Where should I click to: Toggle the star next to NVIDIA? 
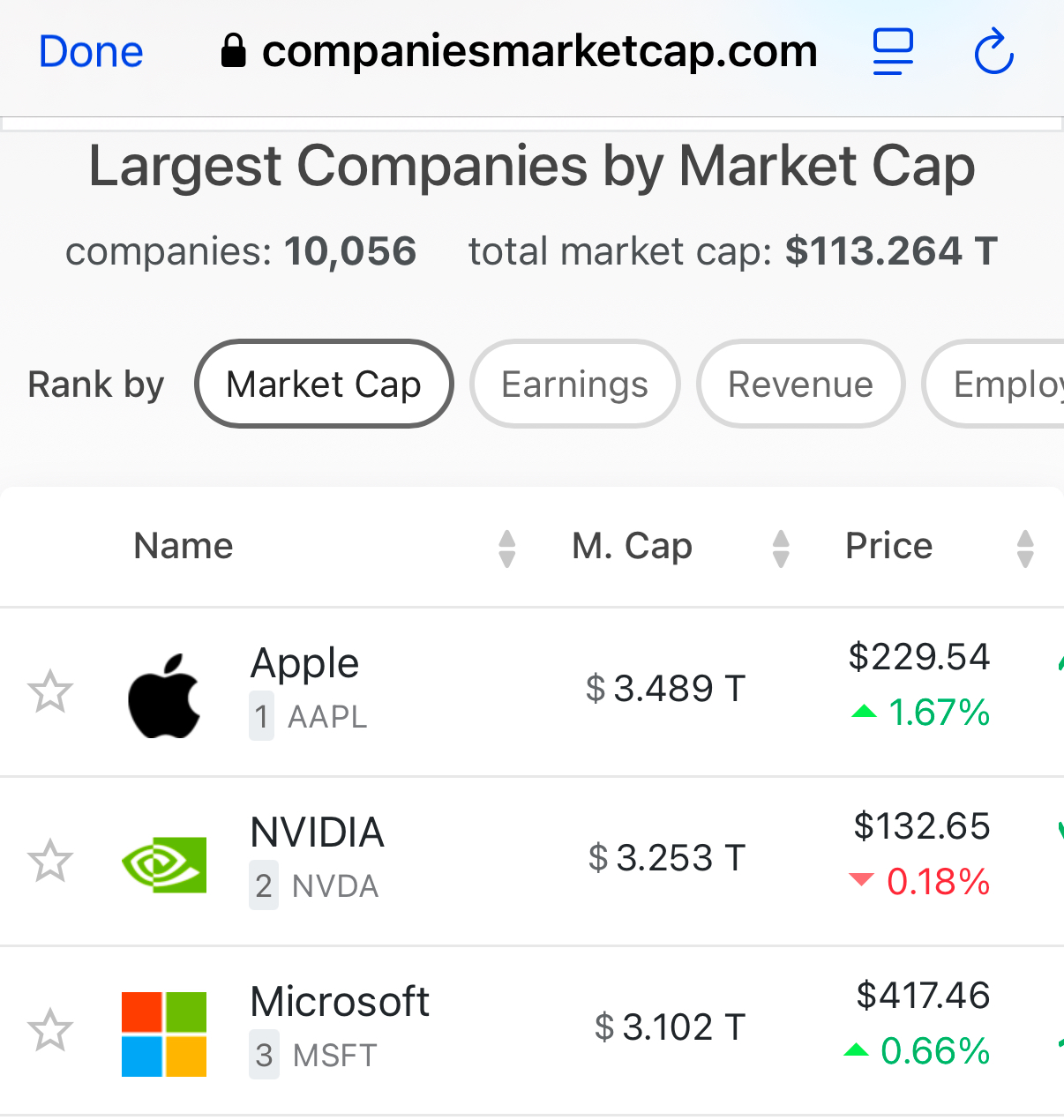[50, 861]
